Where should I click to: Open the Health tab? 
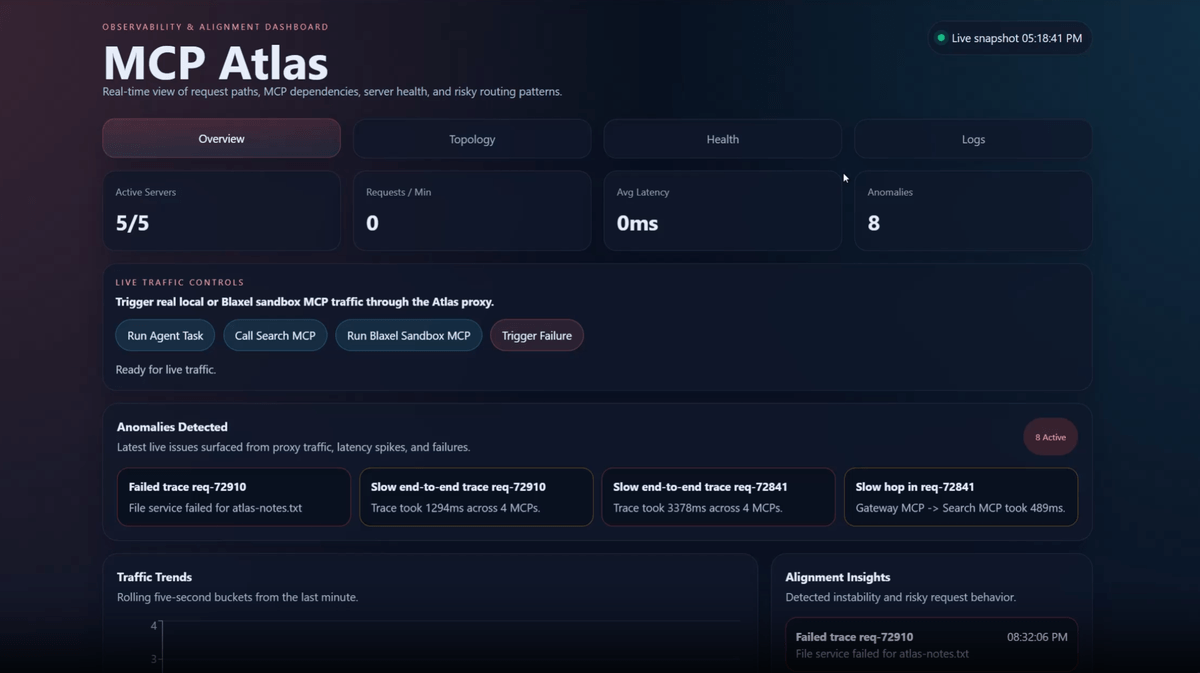(722, 139)
